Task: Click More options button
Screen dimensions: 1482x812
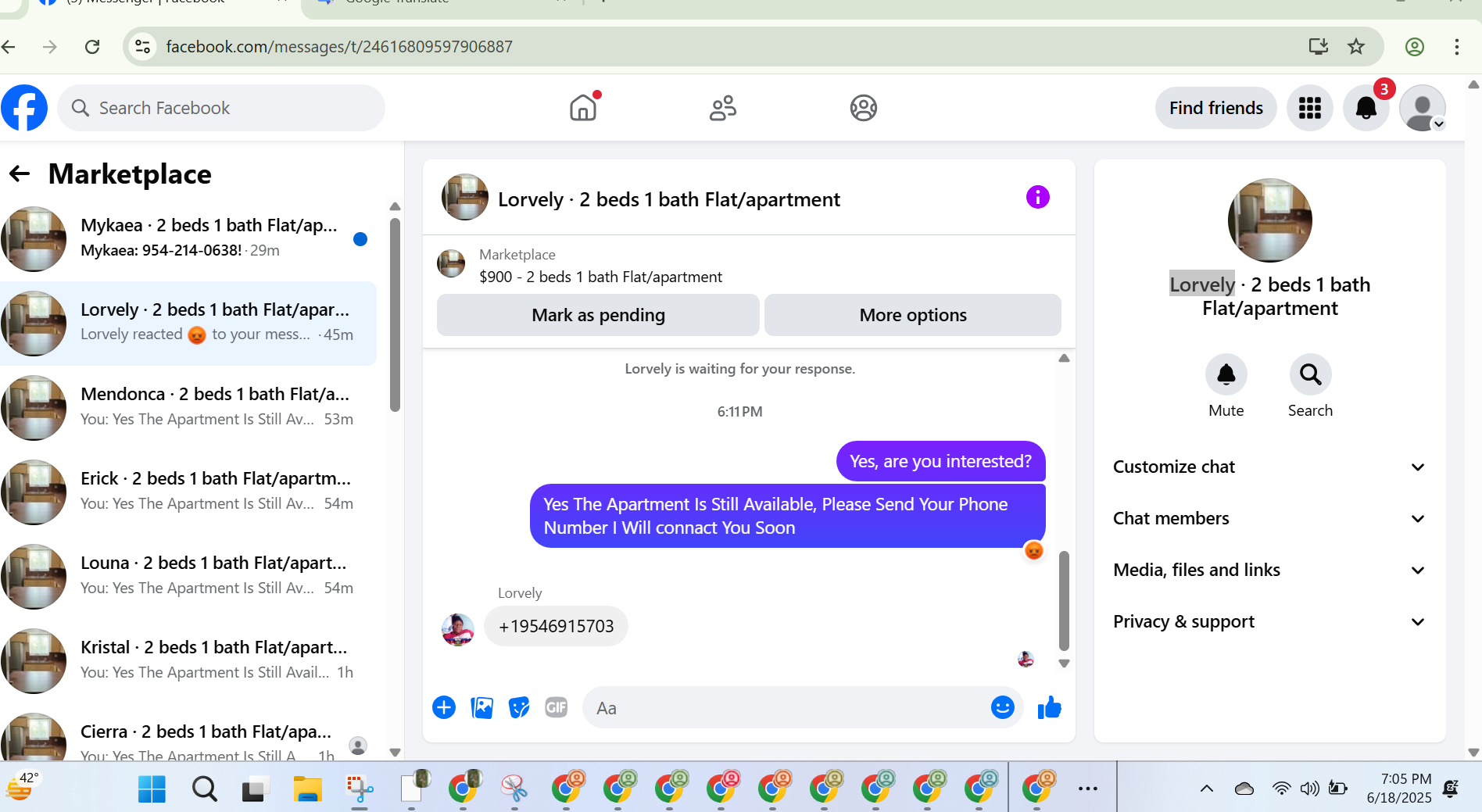Action: click(x=913, y=315)
